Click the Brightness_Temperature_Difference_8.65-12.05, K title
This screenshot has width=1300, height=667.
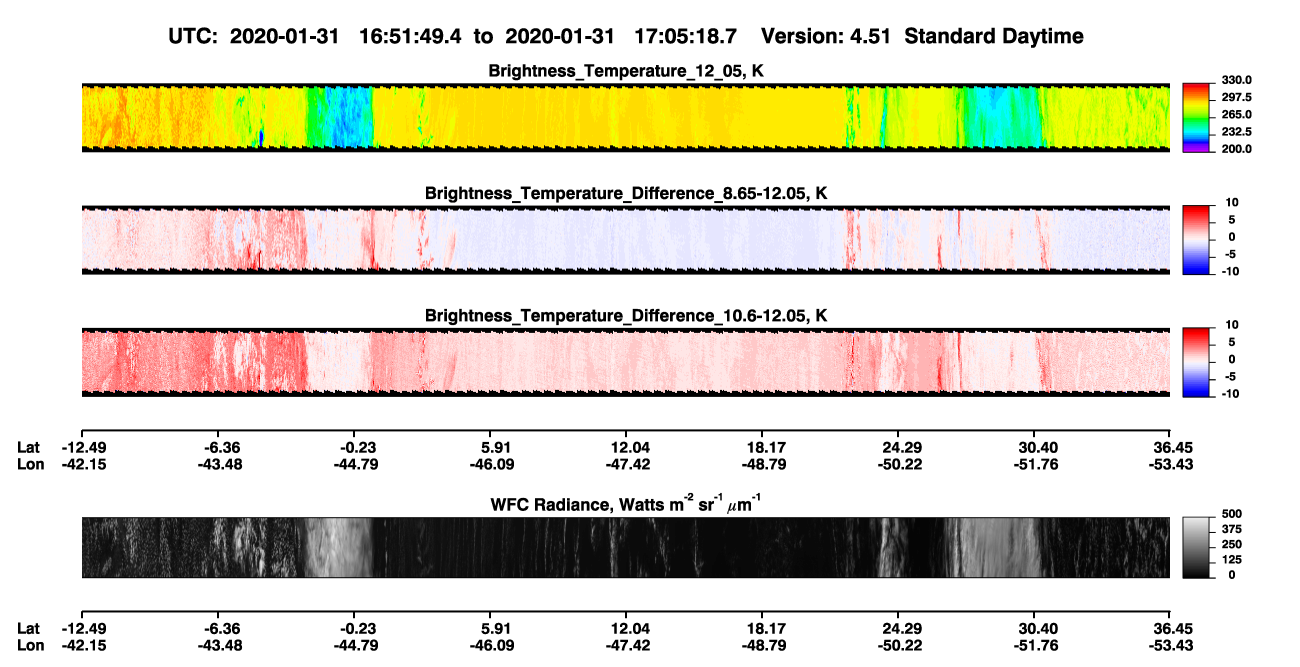(x=626, y=192)
